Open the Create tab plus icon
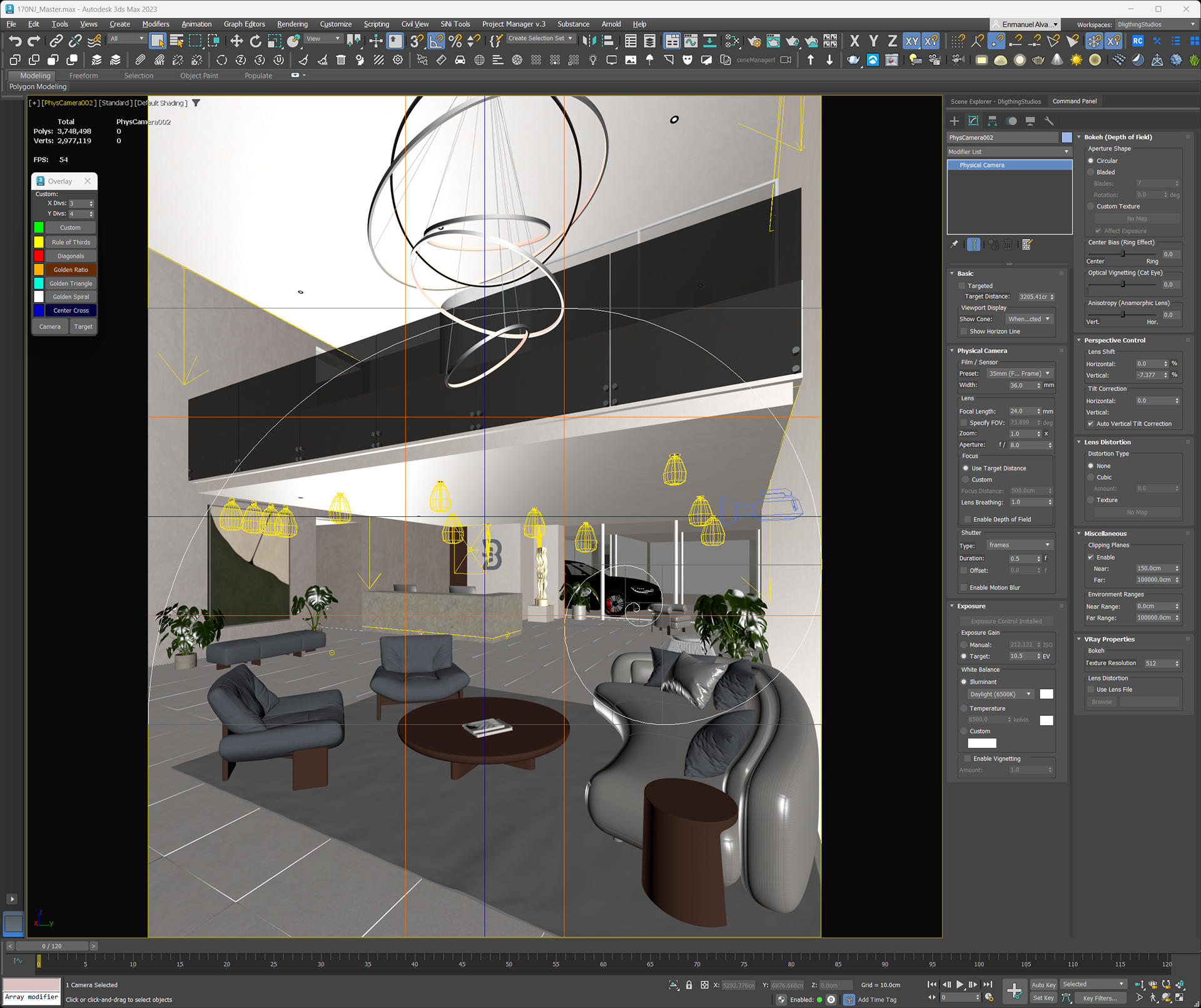The height and width of the screenshot is (1008, 1201). [955, 121]
